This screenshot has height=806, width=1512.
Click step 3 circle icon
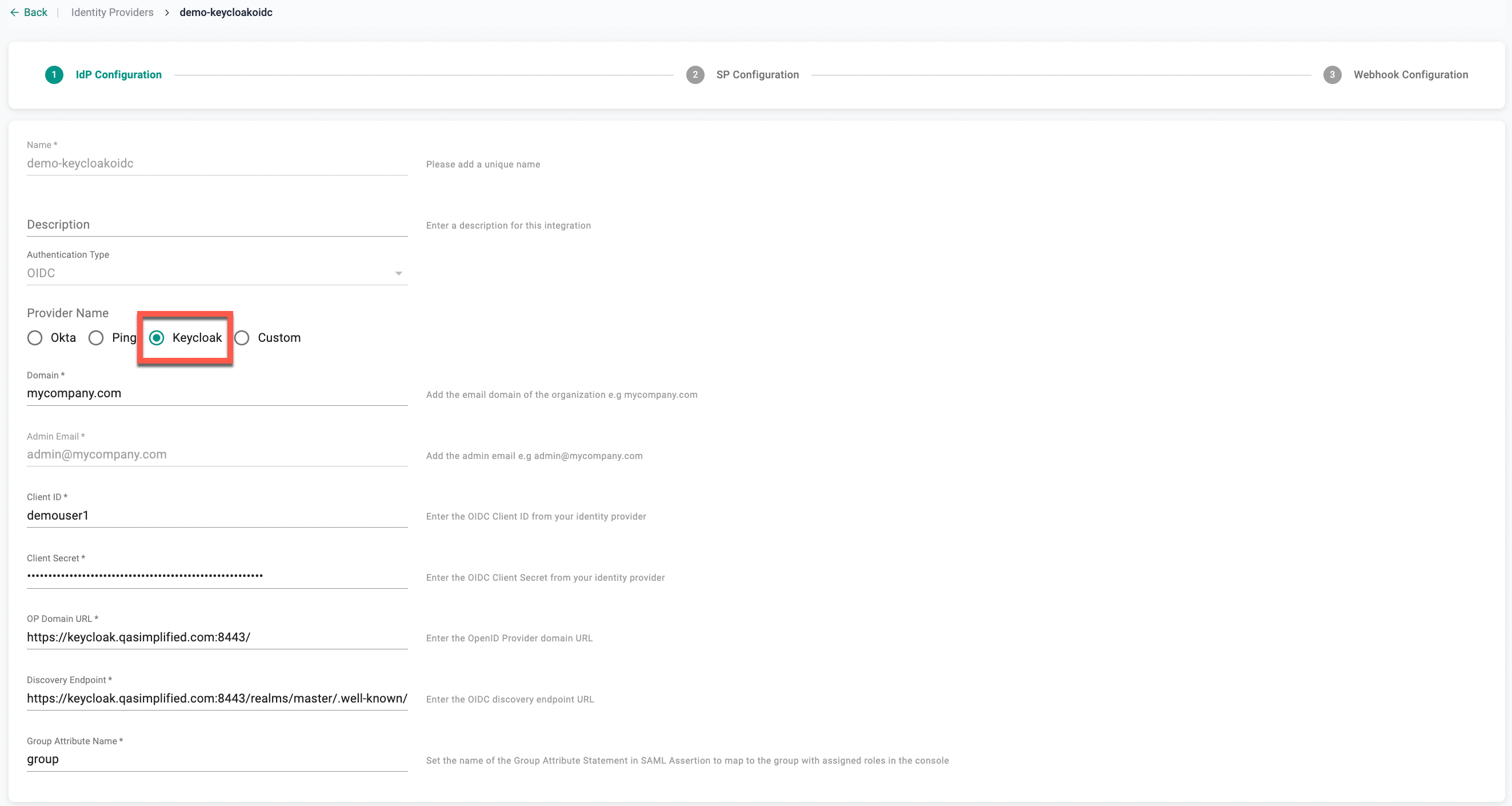(1332, 74)
